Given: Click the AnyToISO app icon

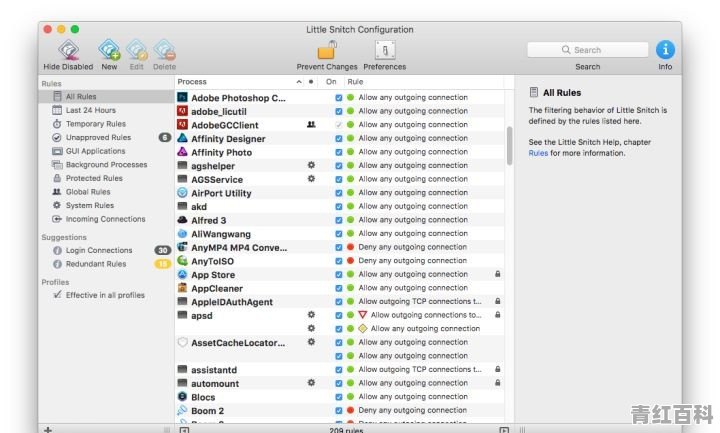Looking at the screenshot, I should click(x=182, y=261).
